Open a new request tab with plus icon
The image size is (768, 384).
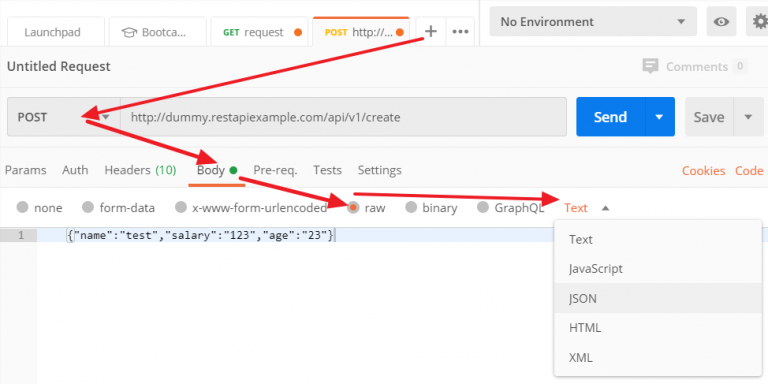(x=431, y=32)
